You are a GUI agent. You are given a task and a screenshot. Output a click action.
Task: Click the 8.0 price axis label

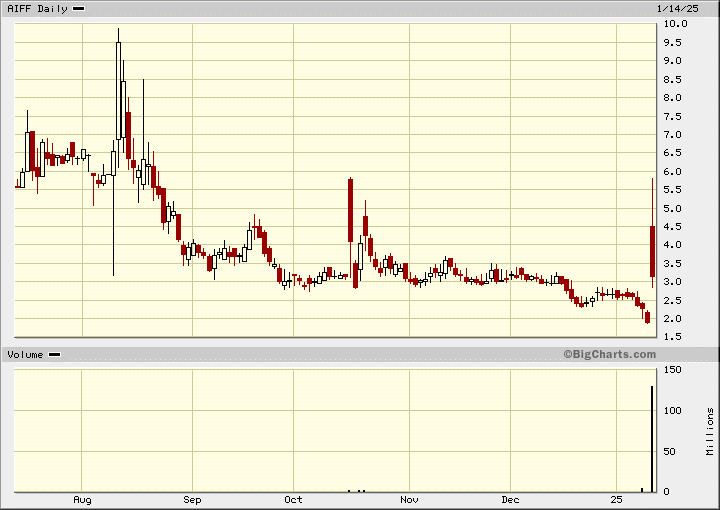(672, 97)
